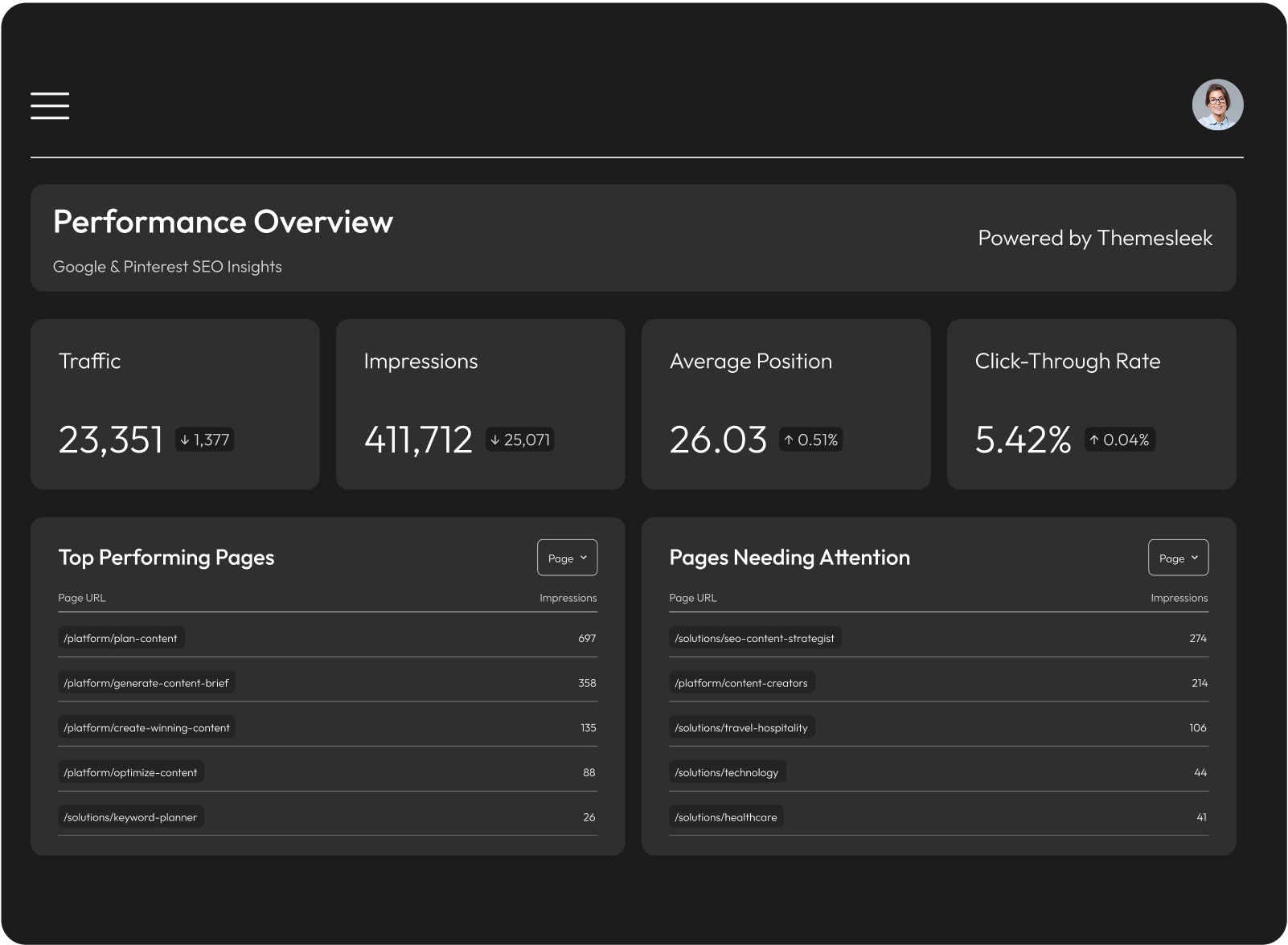Screen dimensions: 1288x945
Task: Open the /solutions/seo-content-strategist page URL
Action: (x=755, y=638)
